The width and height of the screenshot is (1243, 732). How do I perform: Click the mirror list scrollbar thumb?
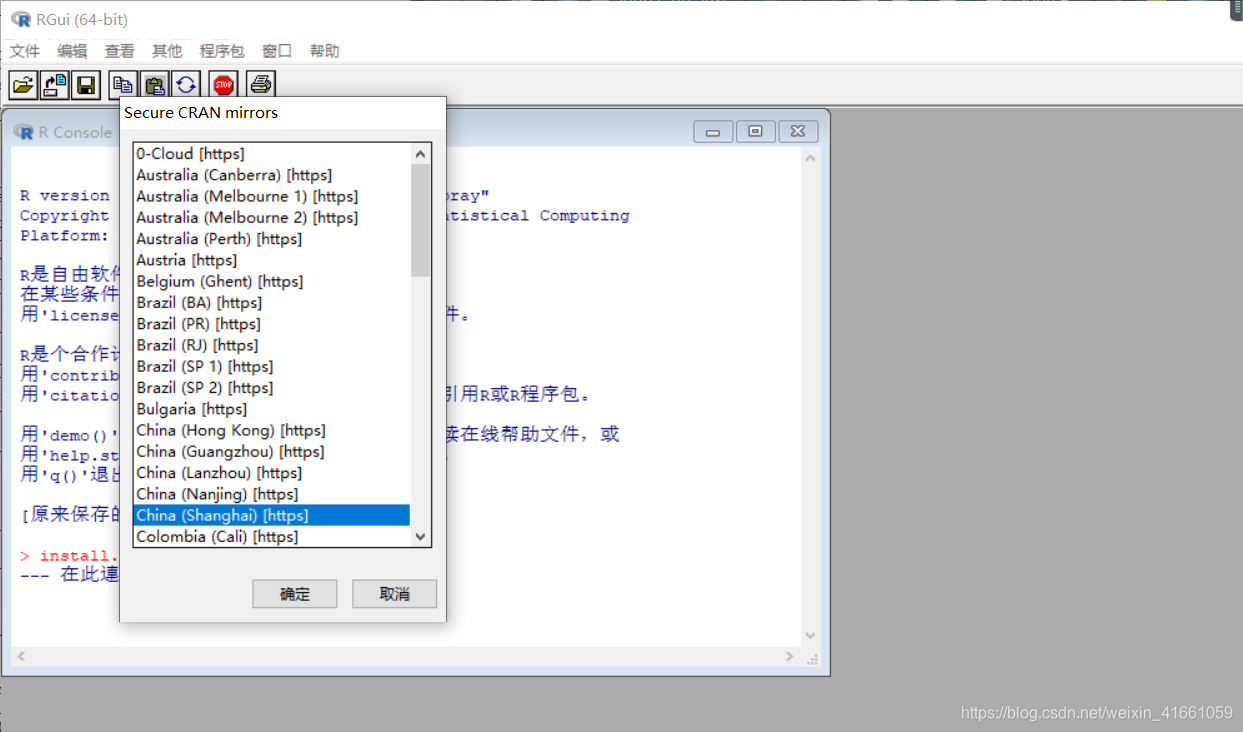420,220
